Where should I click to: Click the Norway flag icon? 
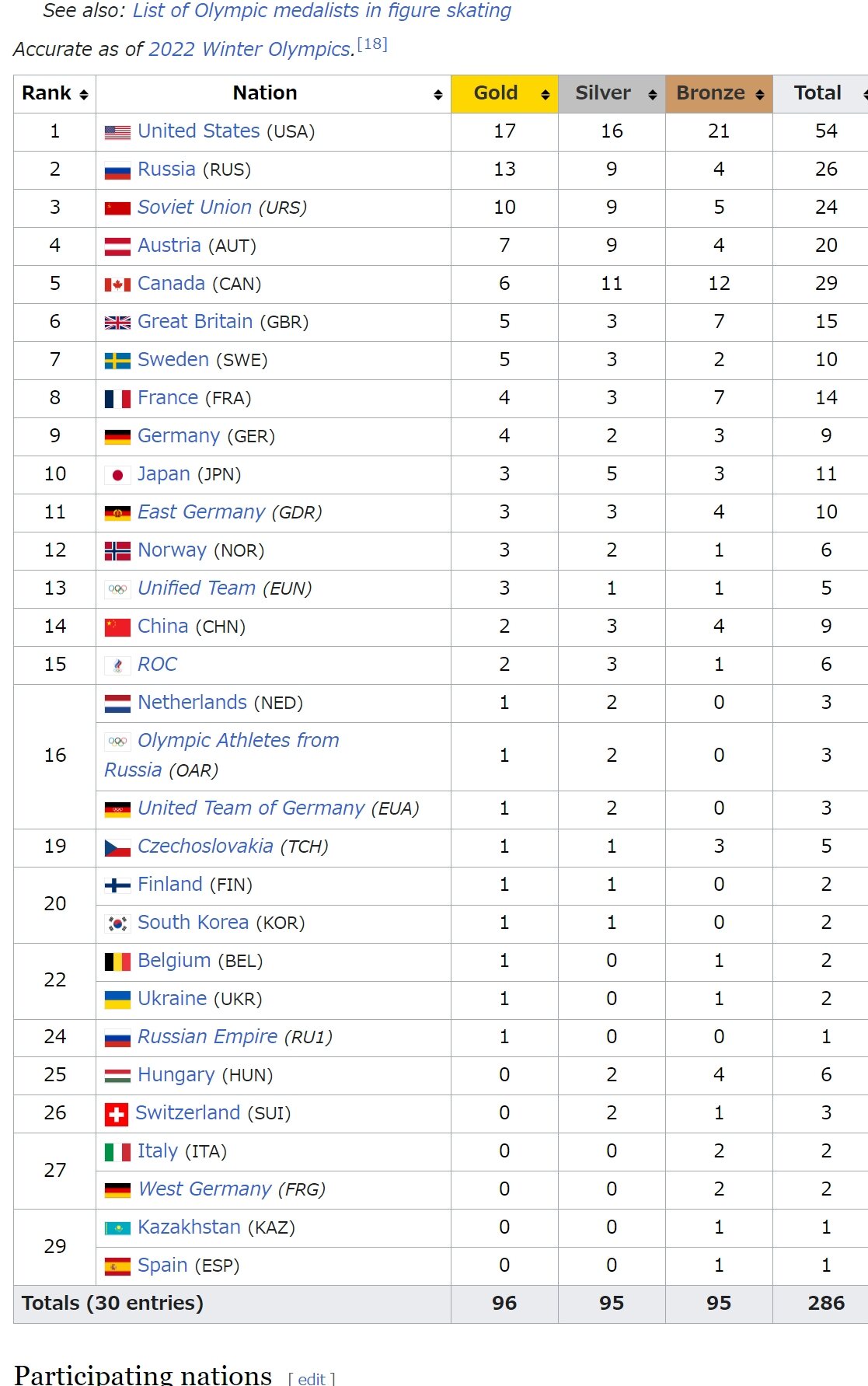pyautogui.click(x=117, y=551)
